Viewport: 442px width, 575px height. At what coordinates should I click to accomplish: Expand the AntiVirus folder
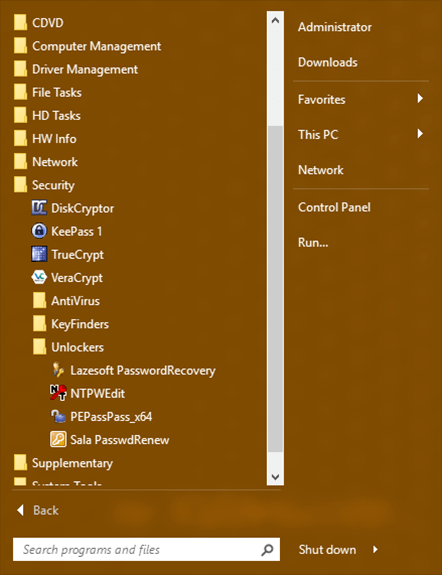coord(75,301)
